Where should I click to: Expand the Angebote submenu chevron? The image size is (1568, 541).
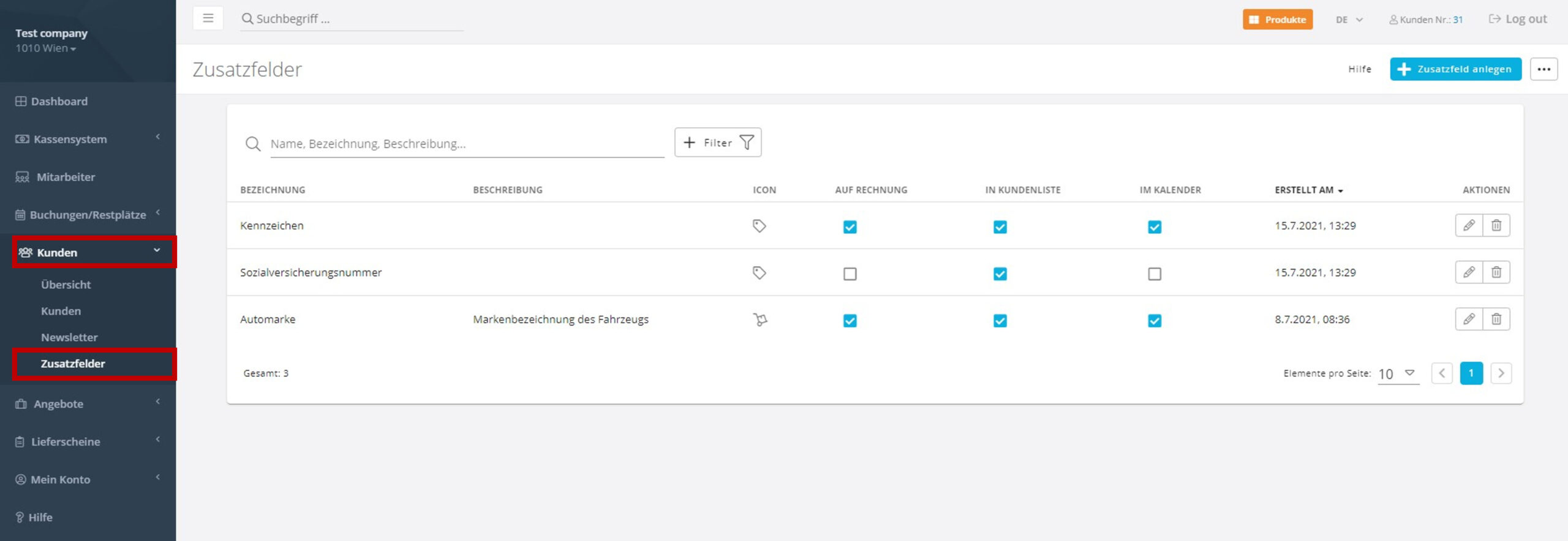[x=158, y=401]
